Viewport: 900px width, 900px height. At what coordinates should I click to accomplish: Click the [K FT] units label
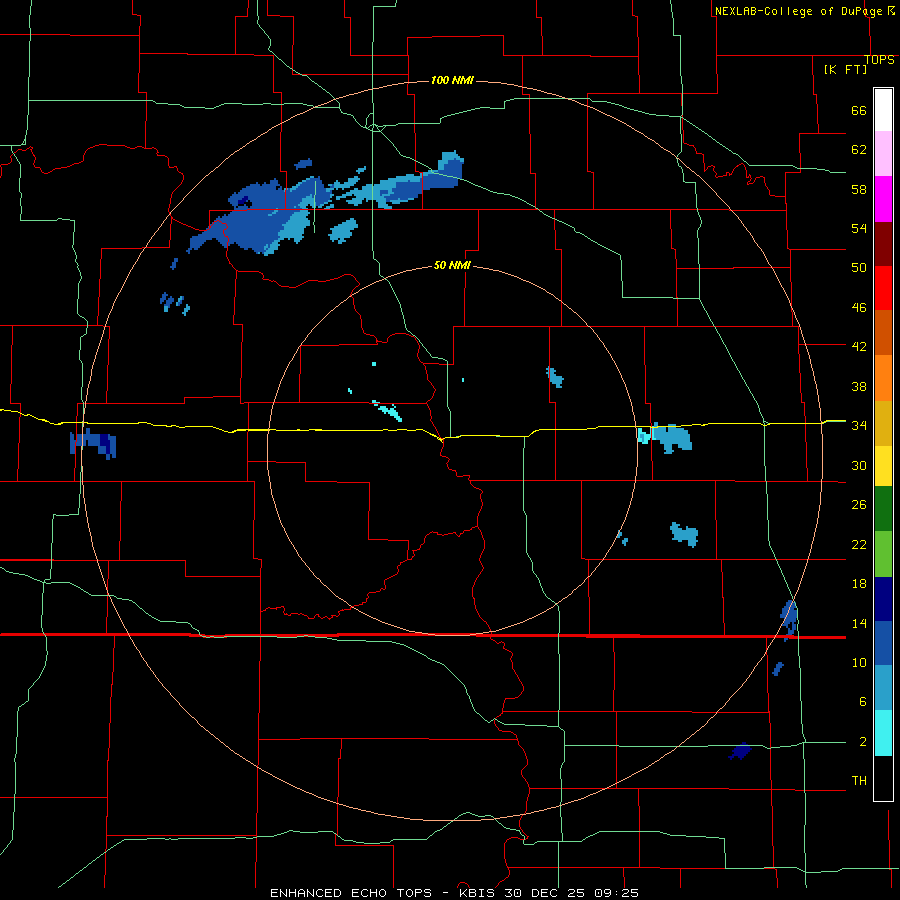[845, 69]
